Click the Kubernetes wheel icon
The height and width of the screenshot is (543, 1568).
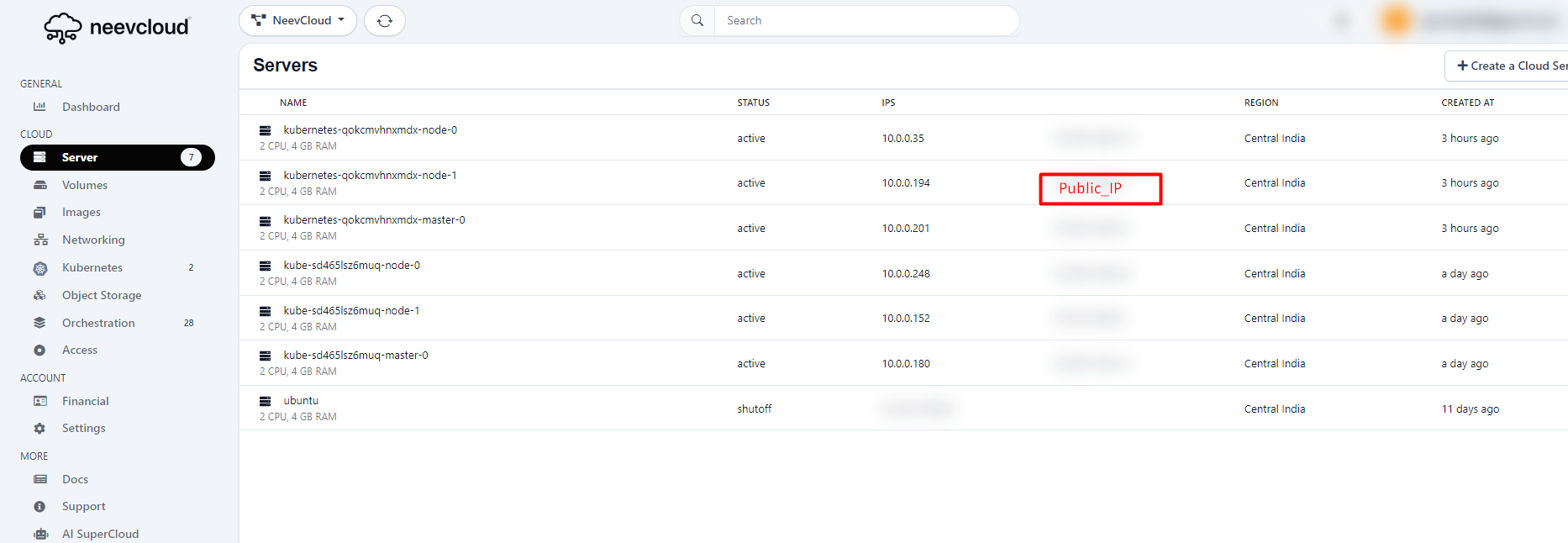[39, 268]
